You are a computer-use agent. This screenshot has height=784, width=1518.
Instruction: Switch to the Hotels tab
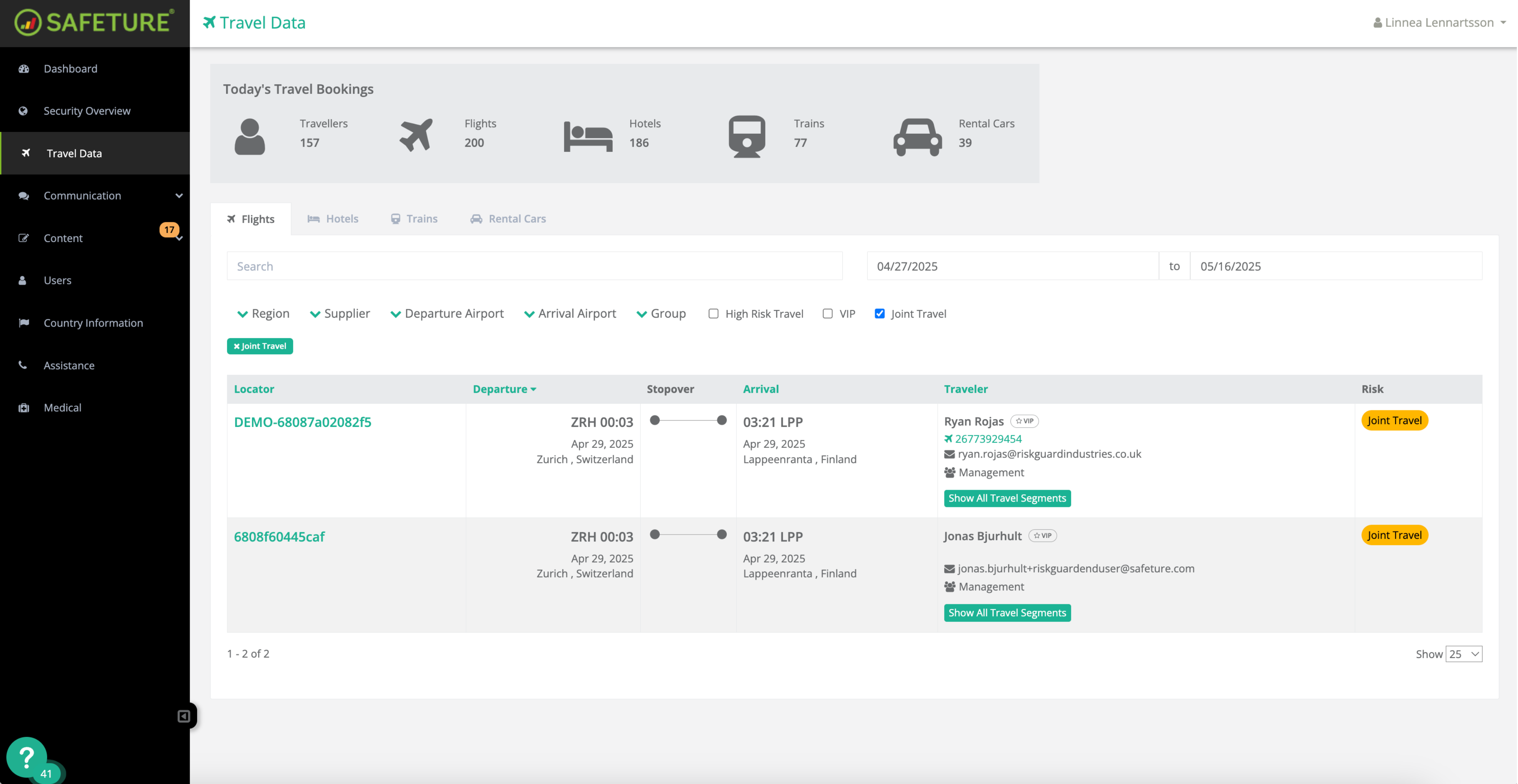pos(333,218)
